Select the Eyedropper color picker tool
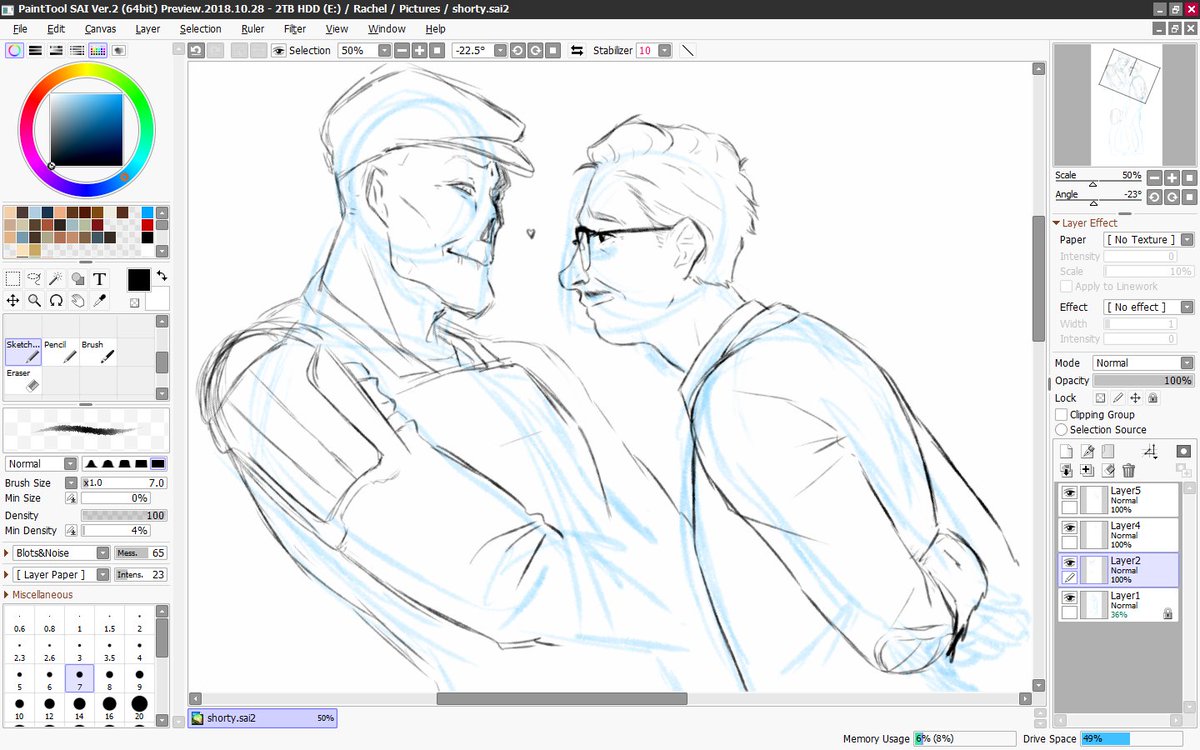This screenshot has width=1200, height=750. [100, 300]
